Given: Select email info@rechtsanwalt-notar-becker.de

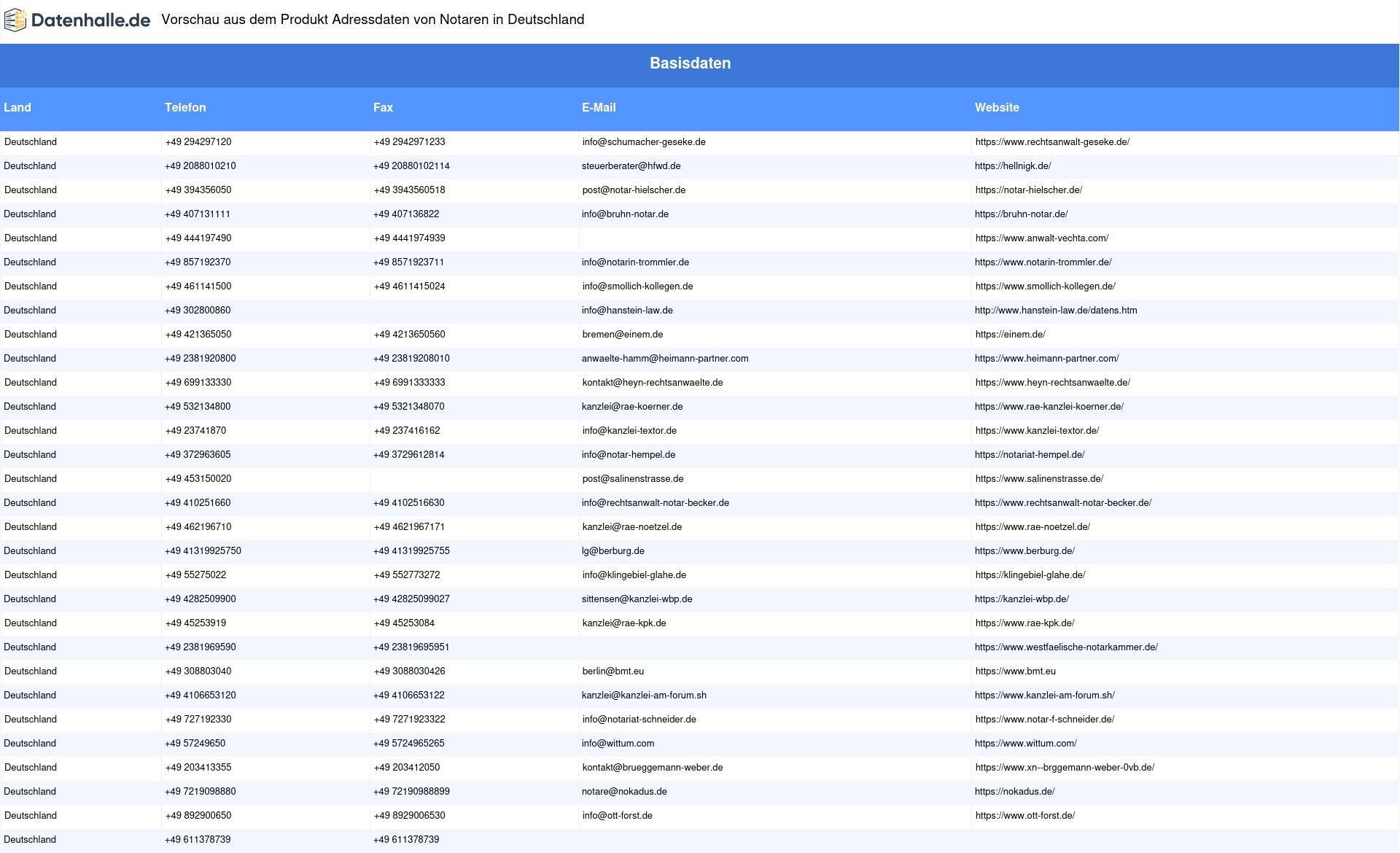Looking at the screenshot, I should point(656,503).
